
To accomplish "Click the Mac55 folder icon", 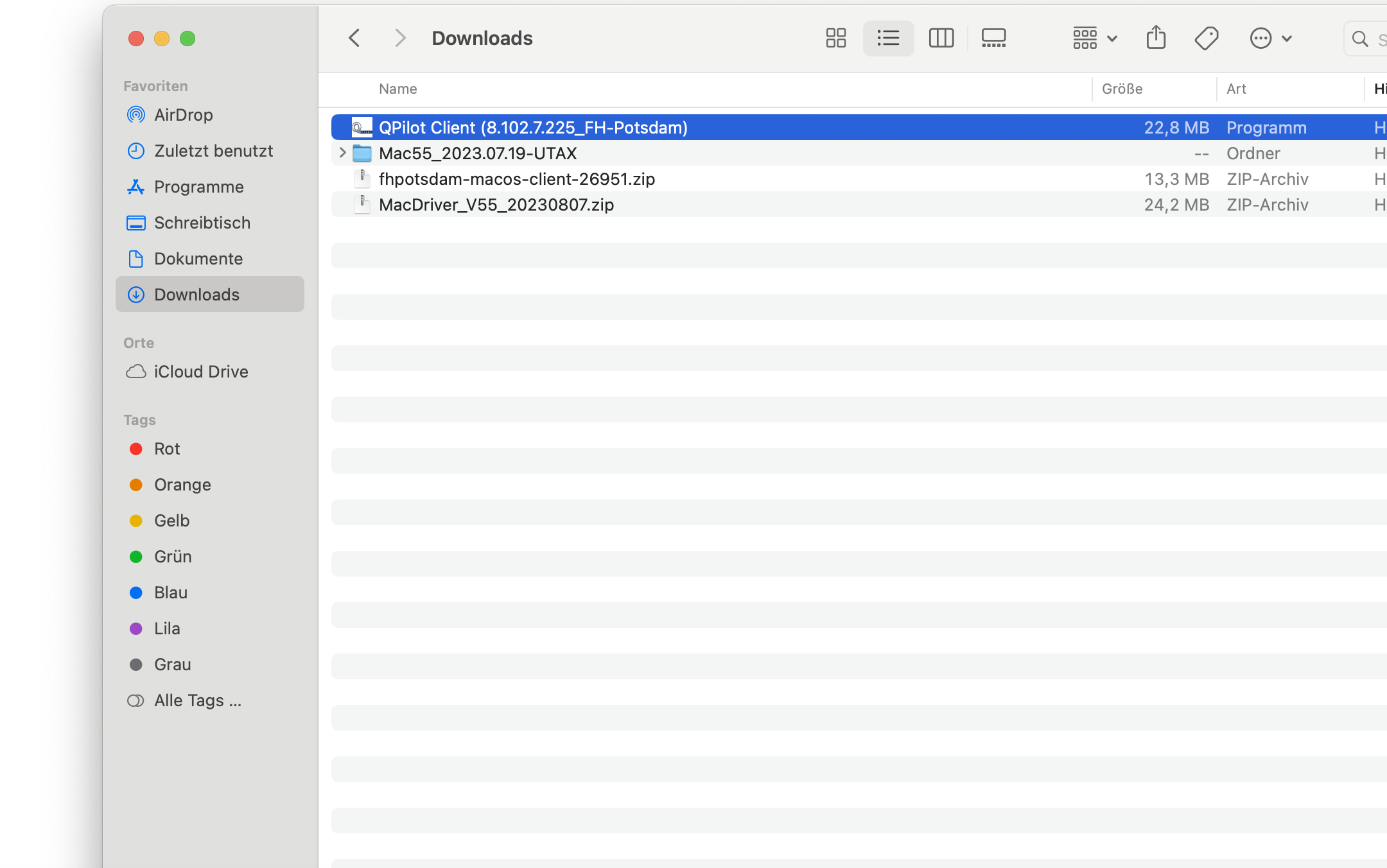I will point(362,153).
